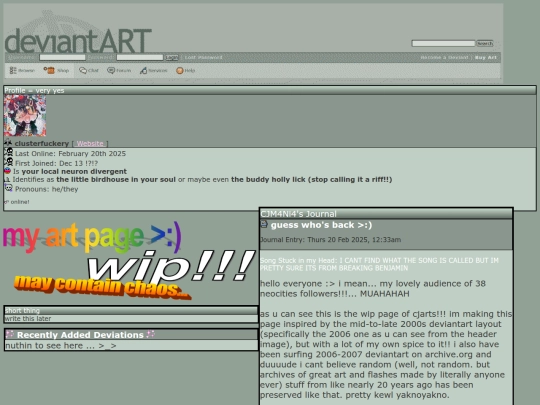
Task: Click the small icon before online!
Action: click(6, 202)
